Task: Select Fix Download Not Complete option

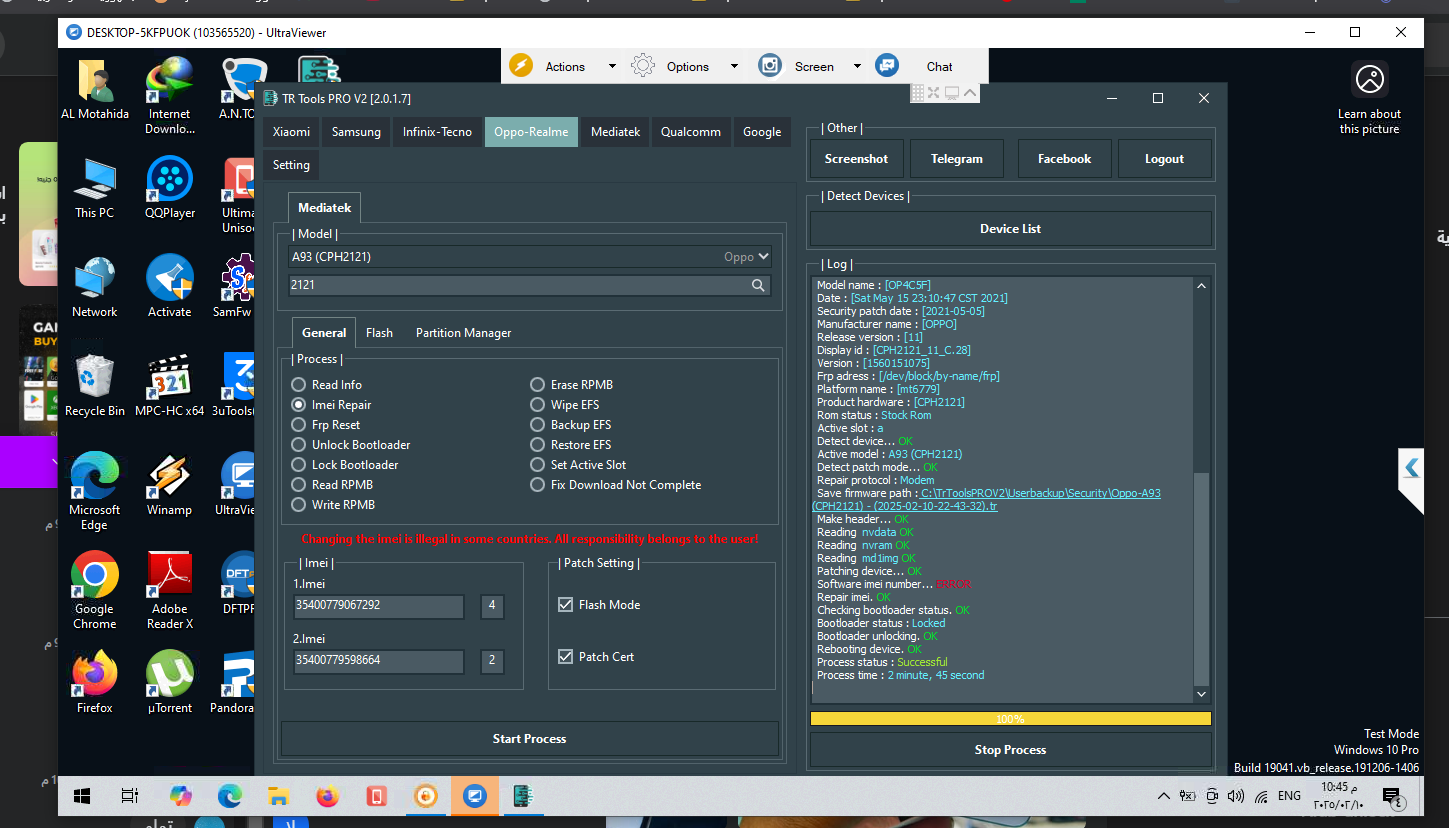Action: (x=538, y=485)
